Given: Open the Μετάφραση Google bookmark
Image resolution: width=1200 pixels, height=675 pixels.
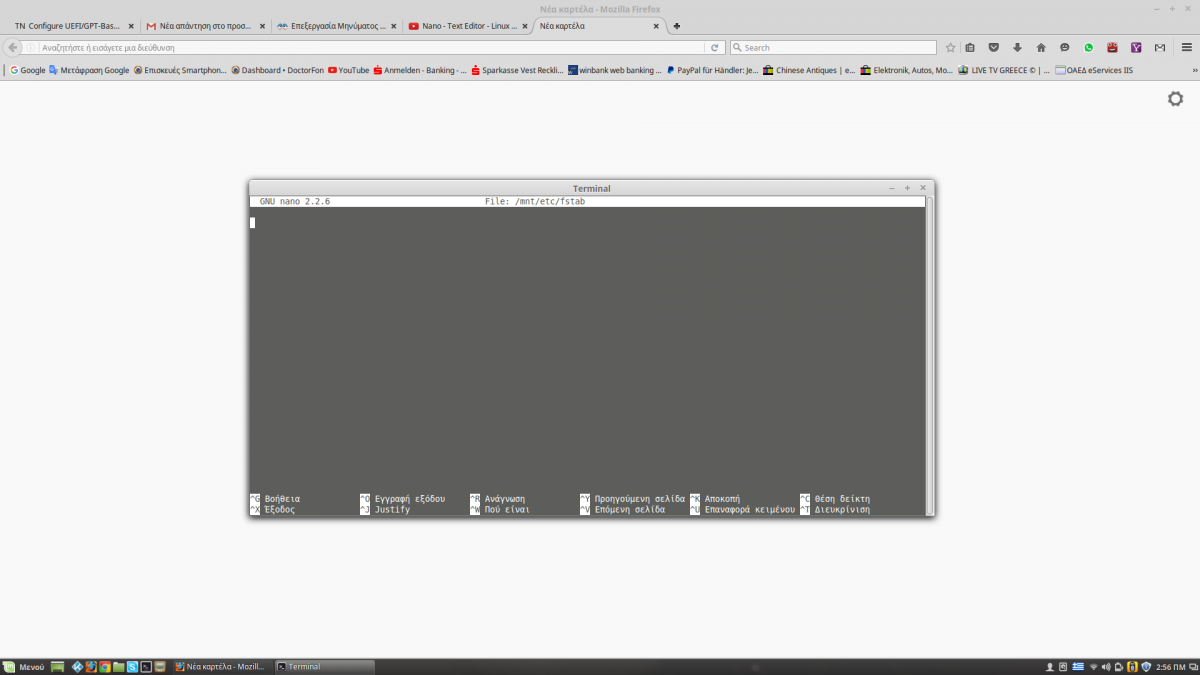Looking at the screenshot, I should click(x=89, y=70).
